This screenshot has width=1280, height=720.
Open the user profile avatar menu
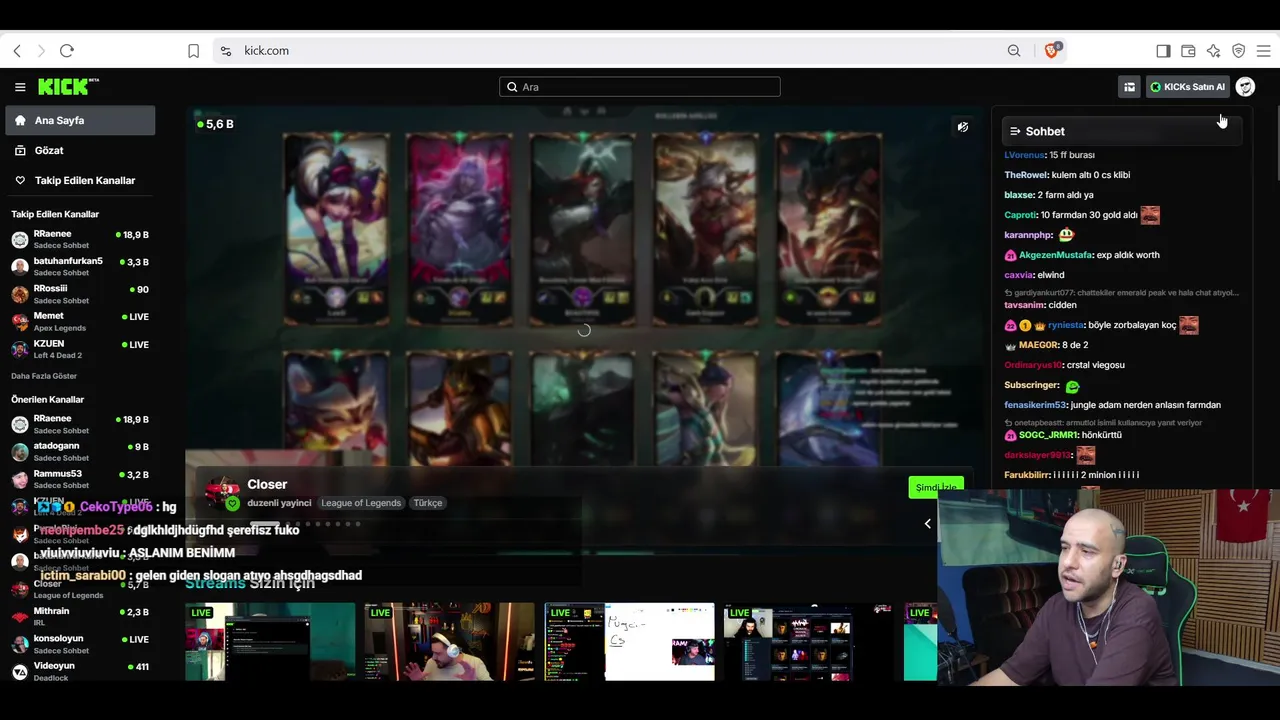(x=1245, y=87)
